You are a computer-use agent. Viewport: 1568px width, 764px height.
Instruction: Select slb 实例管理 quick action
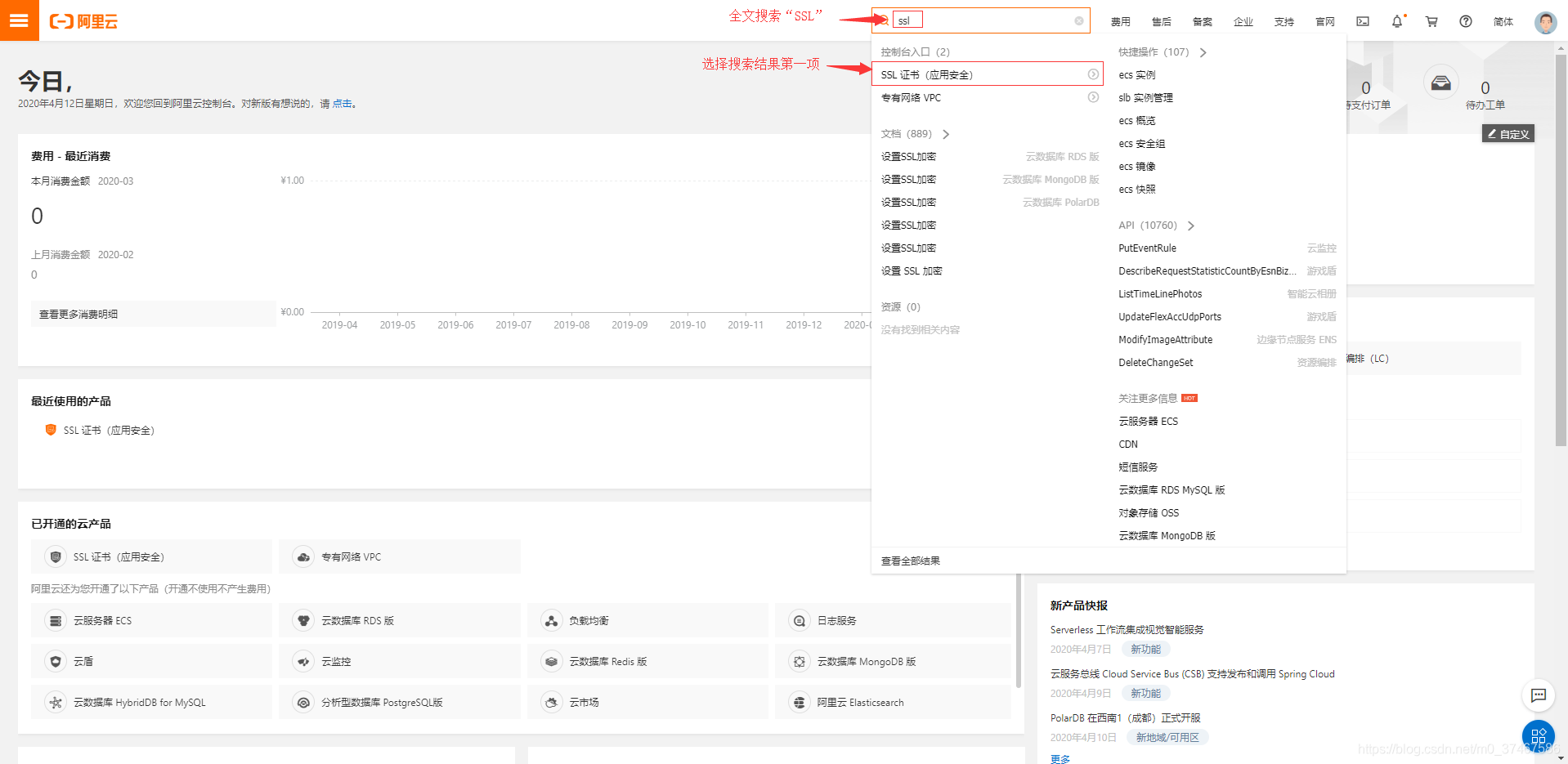[1145, 98]
